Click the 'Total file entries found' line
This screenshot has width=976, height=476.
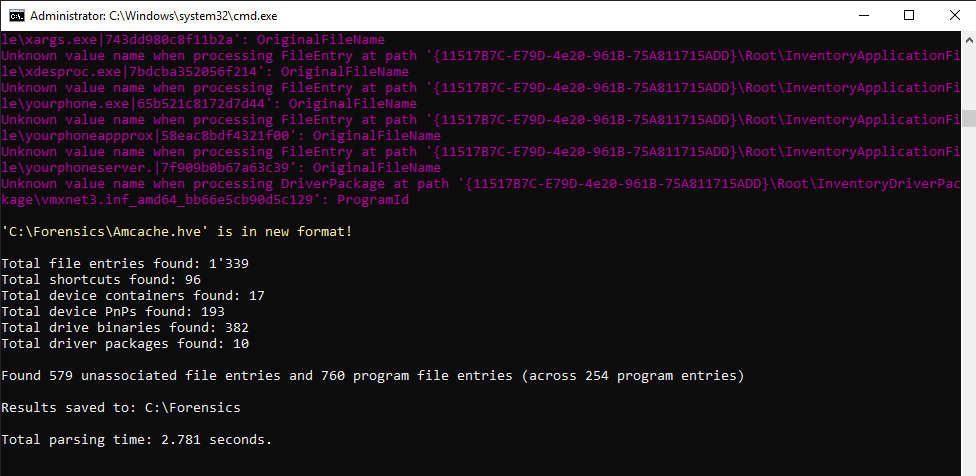click(125, 264)
